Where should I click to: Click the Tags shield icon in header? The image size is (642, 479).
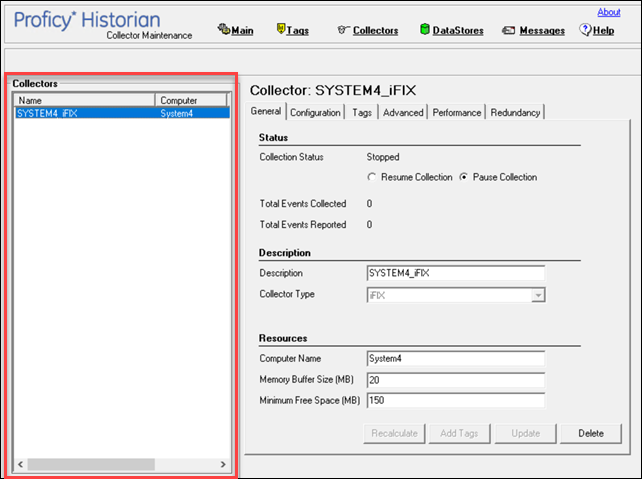click(x=281, y=29)
